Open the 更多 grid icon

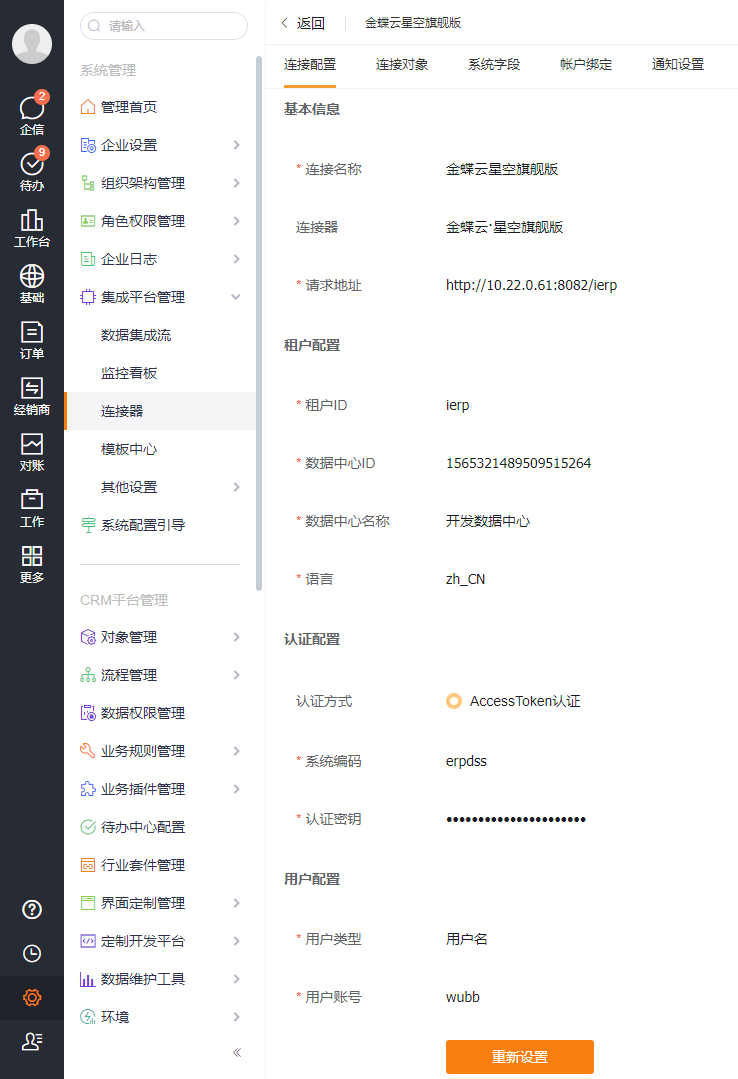(32, 555)
